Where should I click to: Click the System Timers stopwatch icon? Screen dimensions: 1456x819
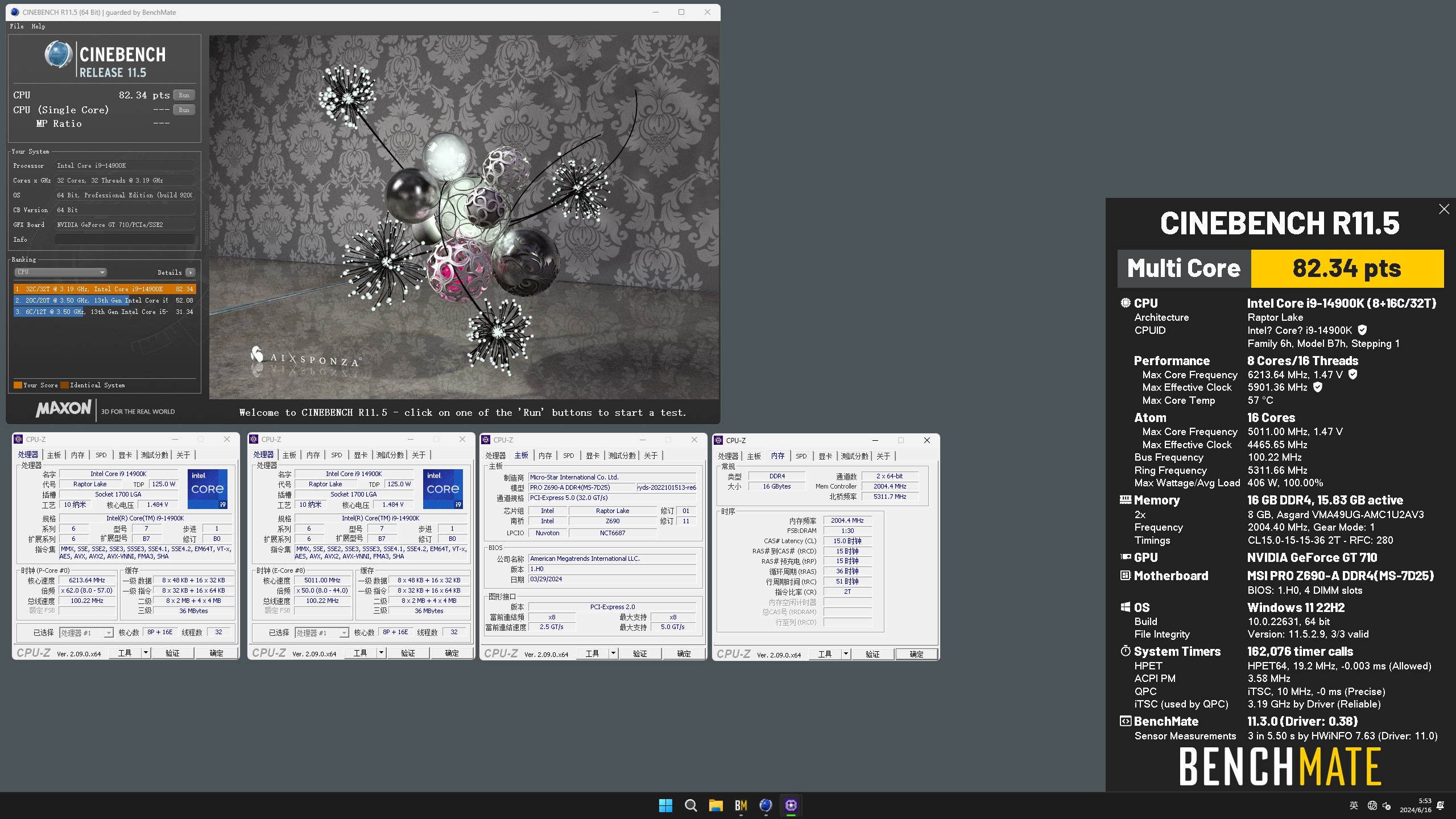pyautogui.click(x=1125, y=651)
